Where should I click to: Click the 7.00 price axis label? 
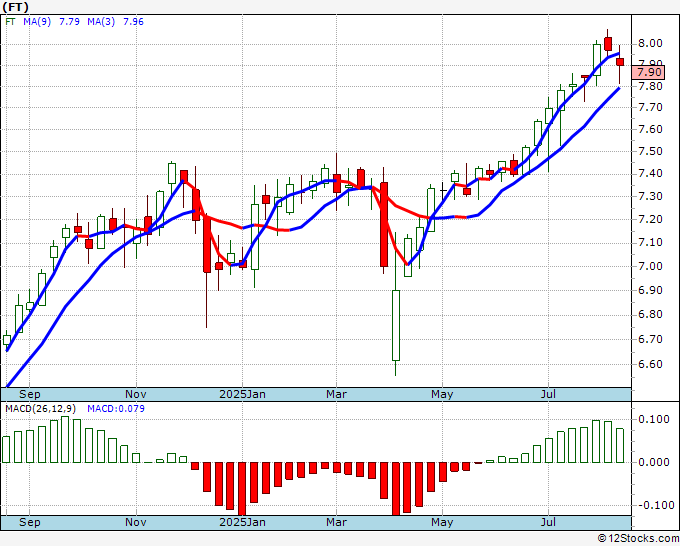[650, 266]
